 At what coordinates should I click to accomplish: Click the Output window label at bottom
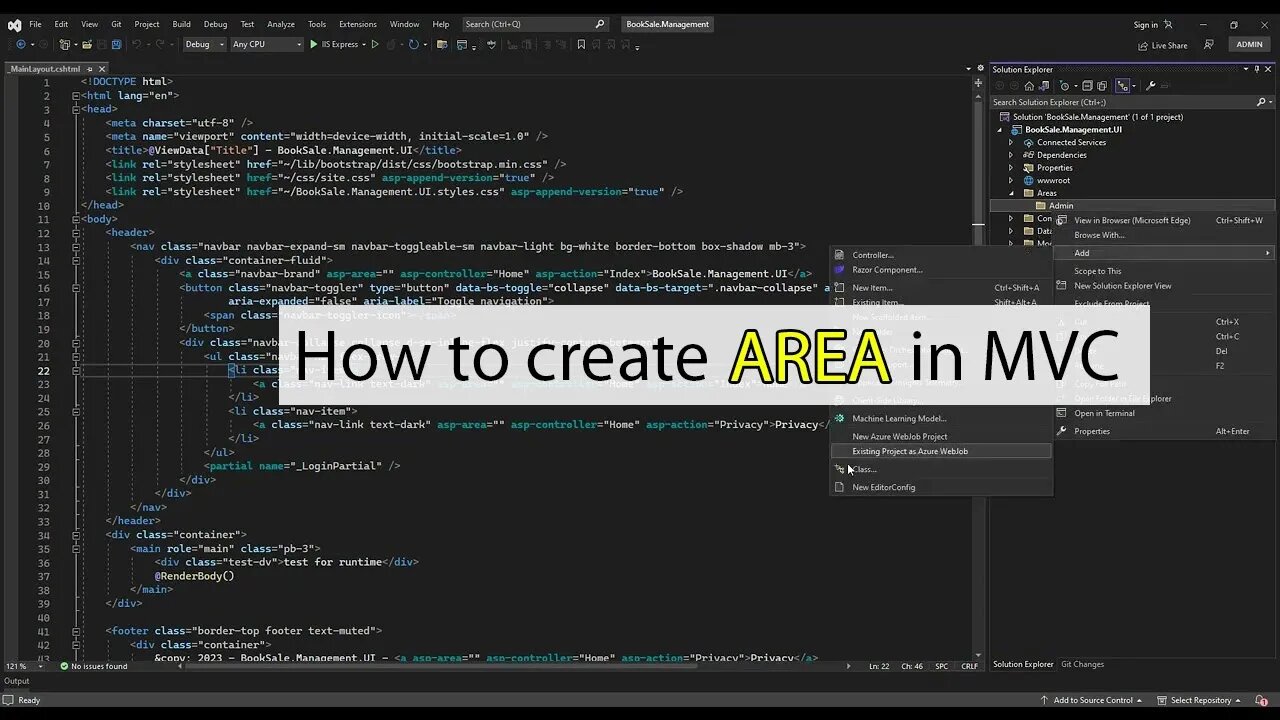click(17, 681)
